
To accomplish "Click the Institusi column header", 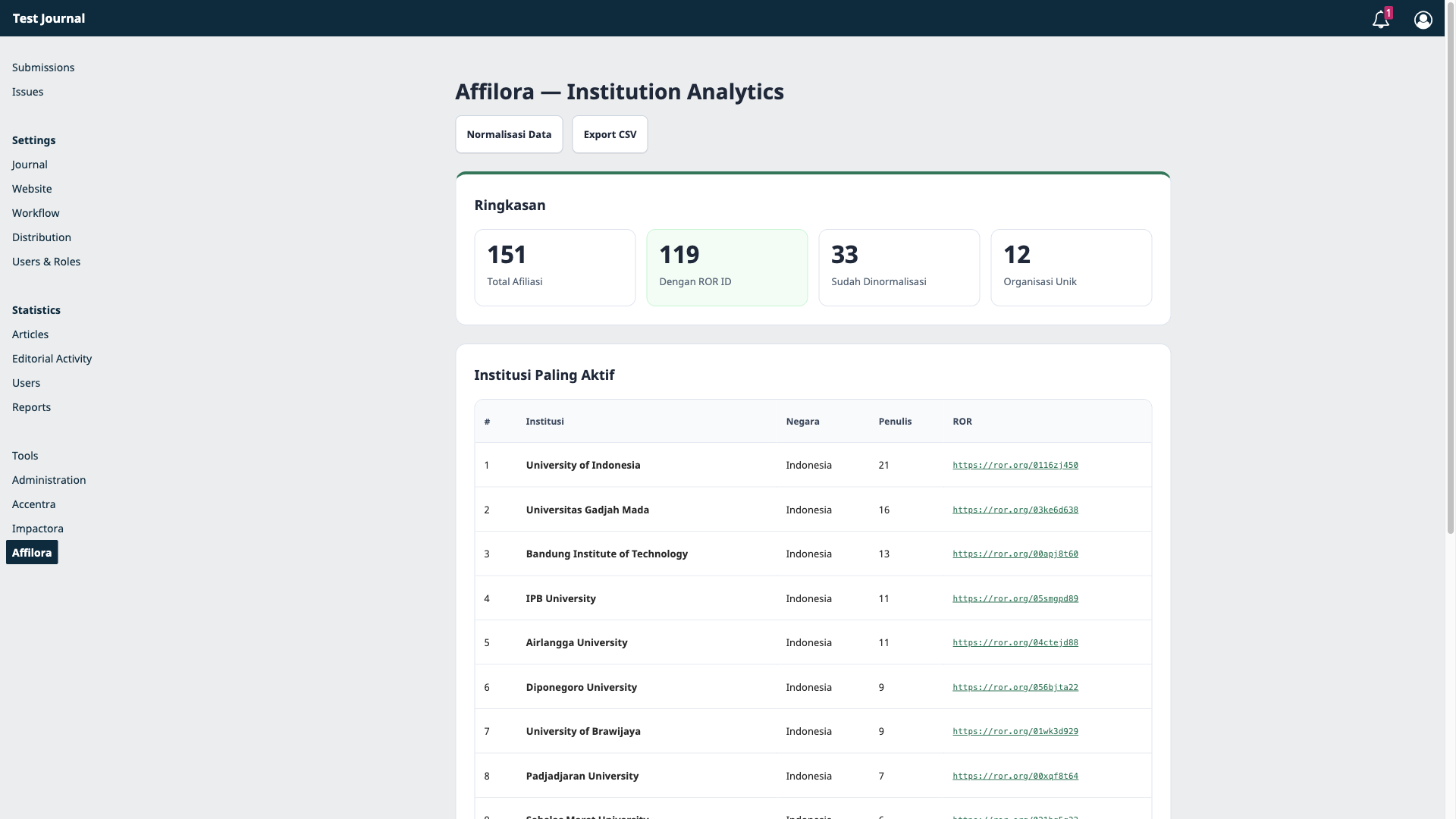I will pos(544,422).
